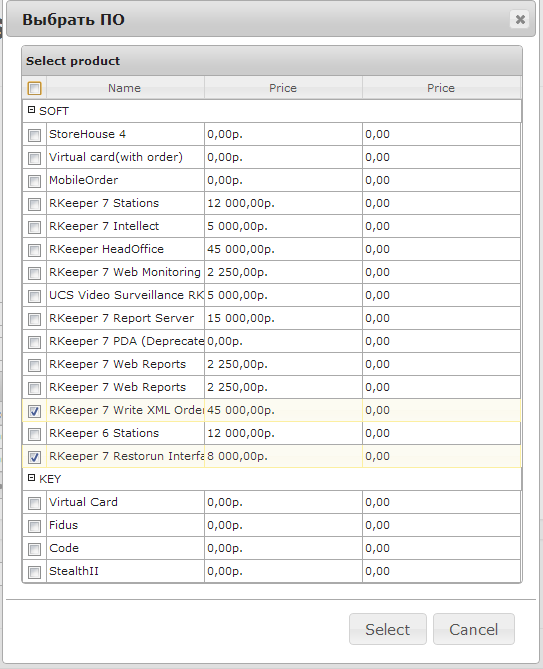Viewport: 543px width, 669px height.
Task: Click the first Price column header
Action: click(x=283, y=88)
